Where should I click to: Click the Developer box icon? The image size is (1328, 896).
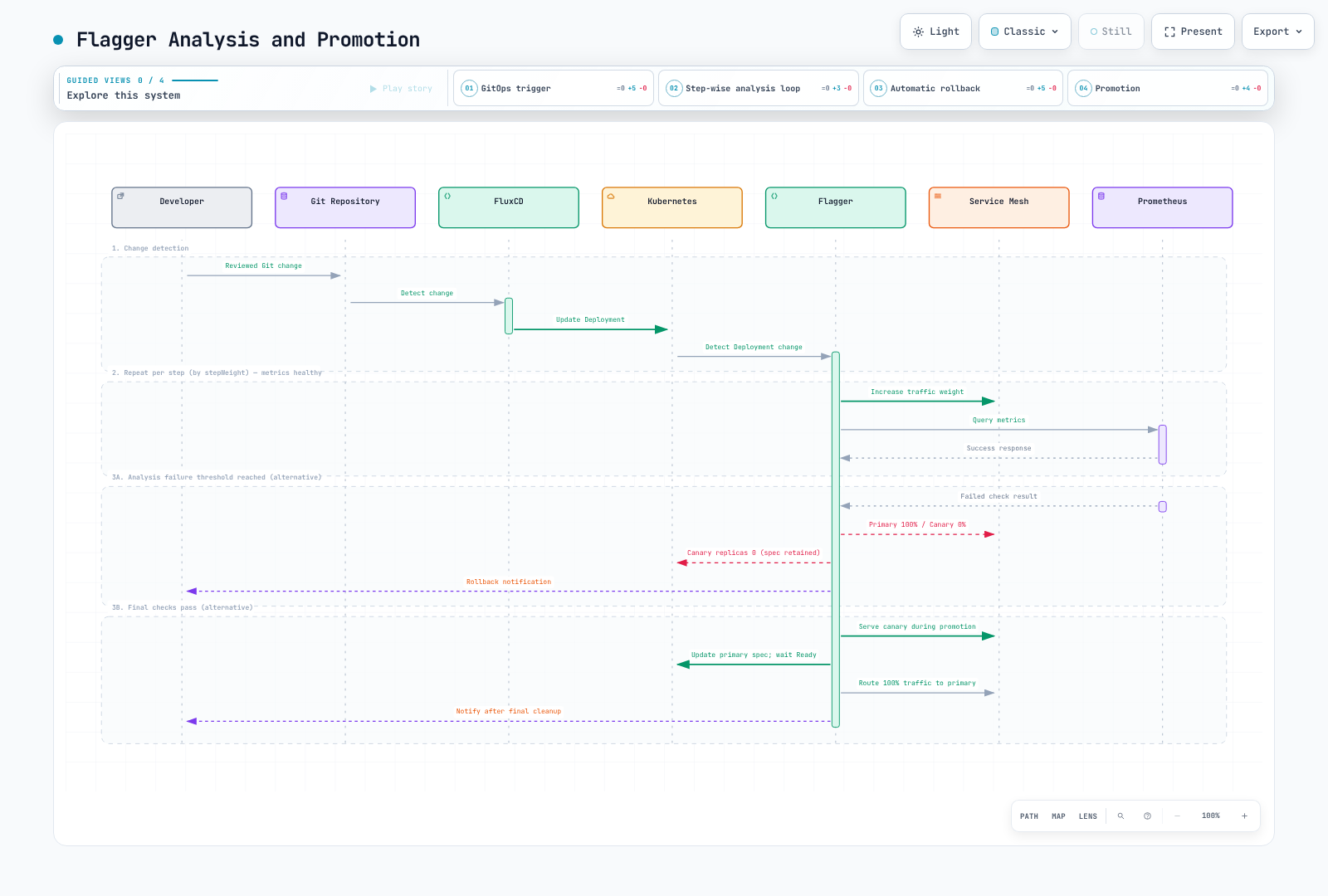point(120,197)
